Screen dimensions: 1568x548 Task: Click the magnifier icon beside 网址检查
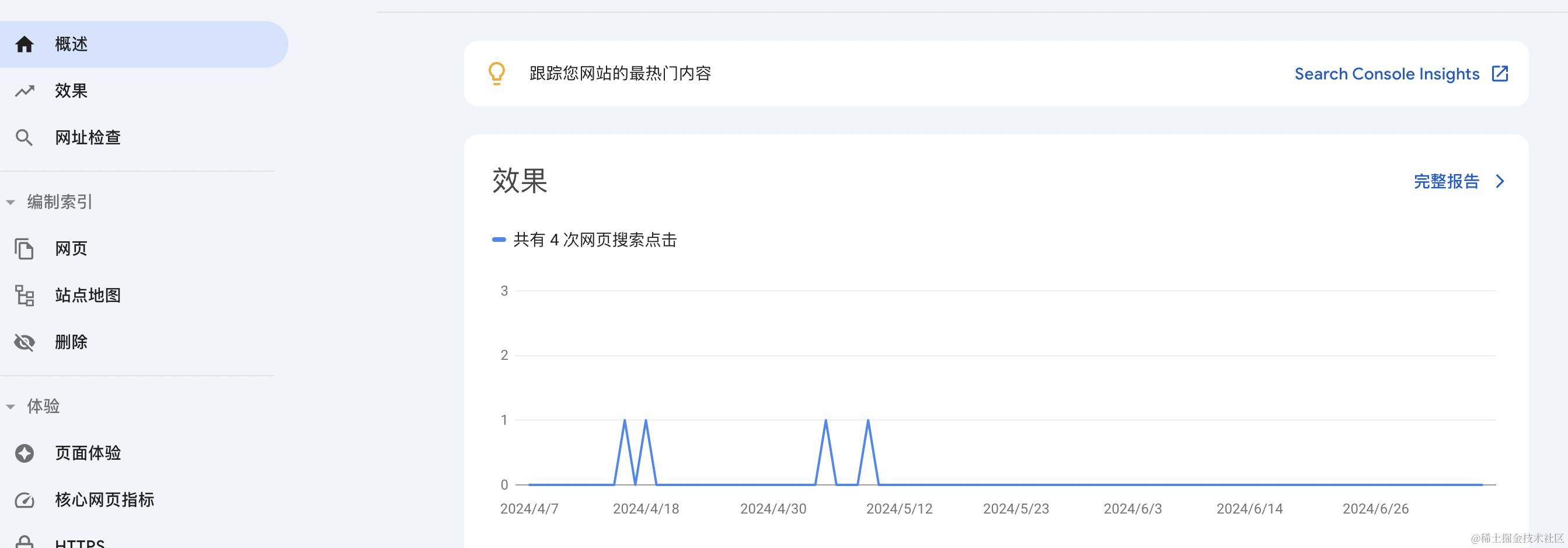25,138
